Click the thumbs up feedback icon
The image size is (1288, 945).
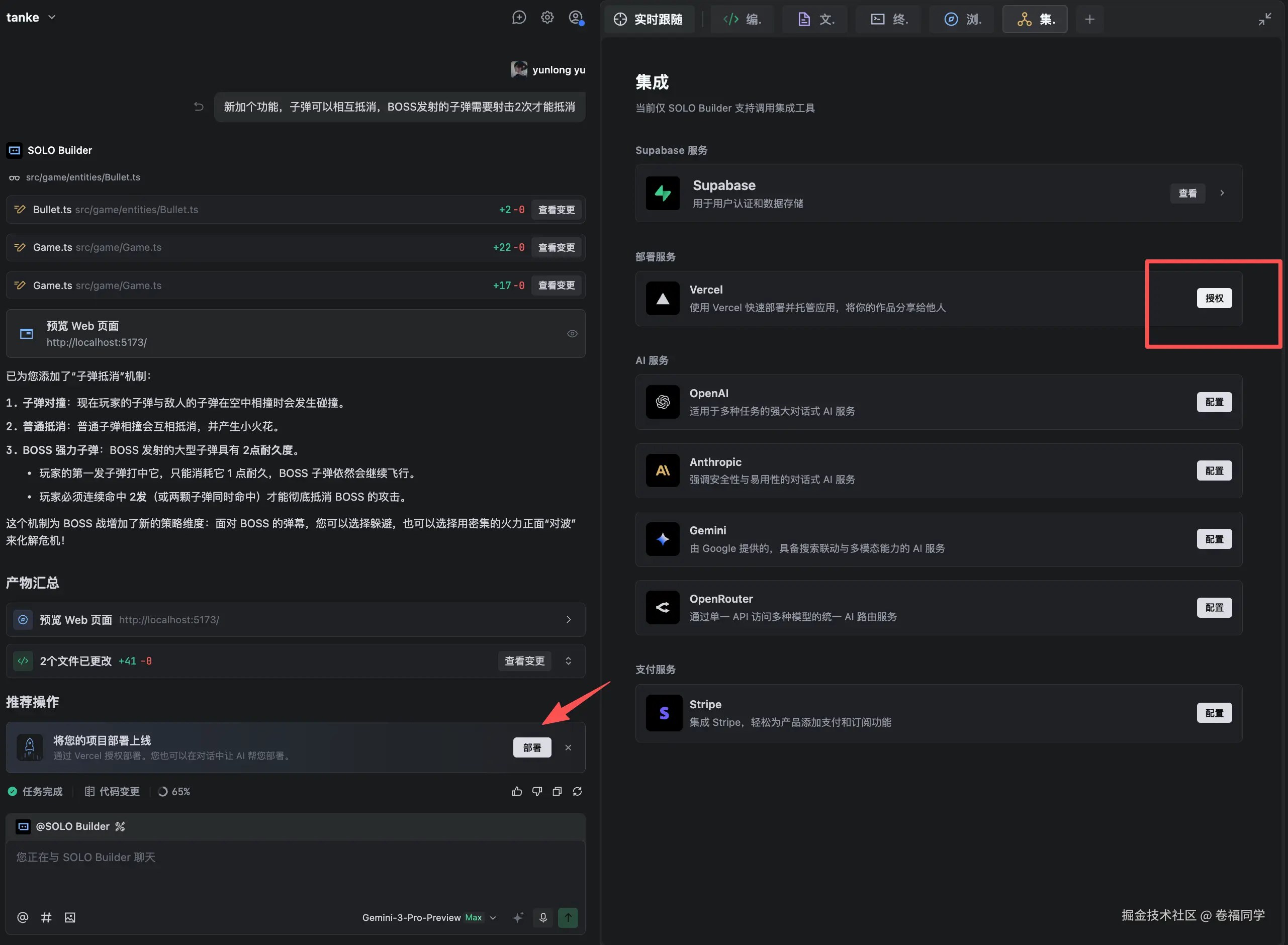tap(517, 792)
